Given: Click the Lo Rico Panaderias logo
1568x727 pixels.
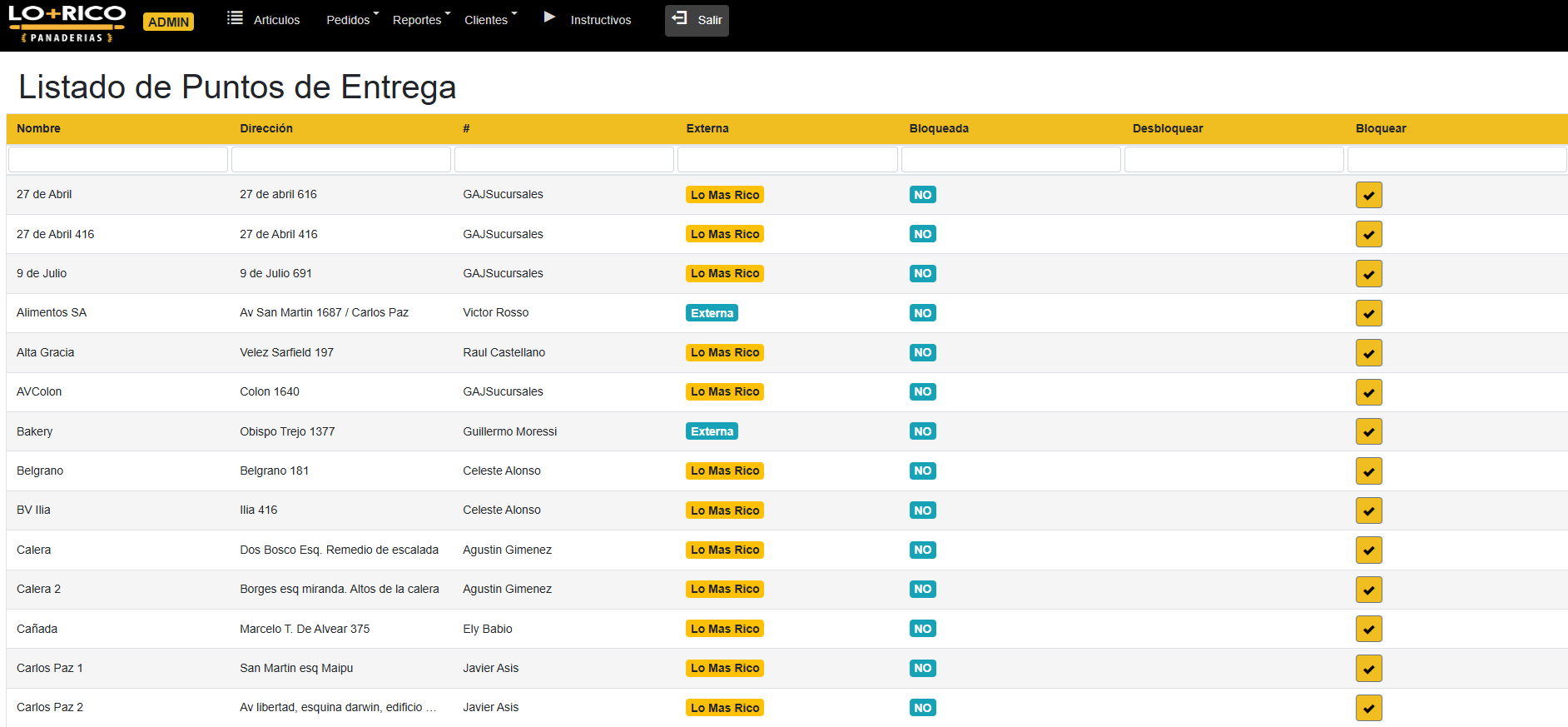Looking at the screenshot, I should (x=67, y=23).
